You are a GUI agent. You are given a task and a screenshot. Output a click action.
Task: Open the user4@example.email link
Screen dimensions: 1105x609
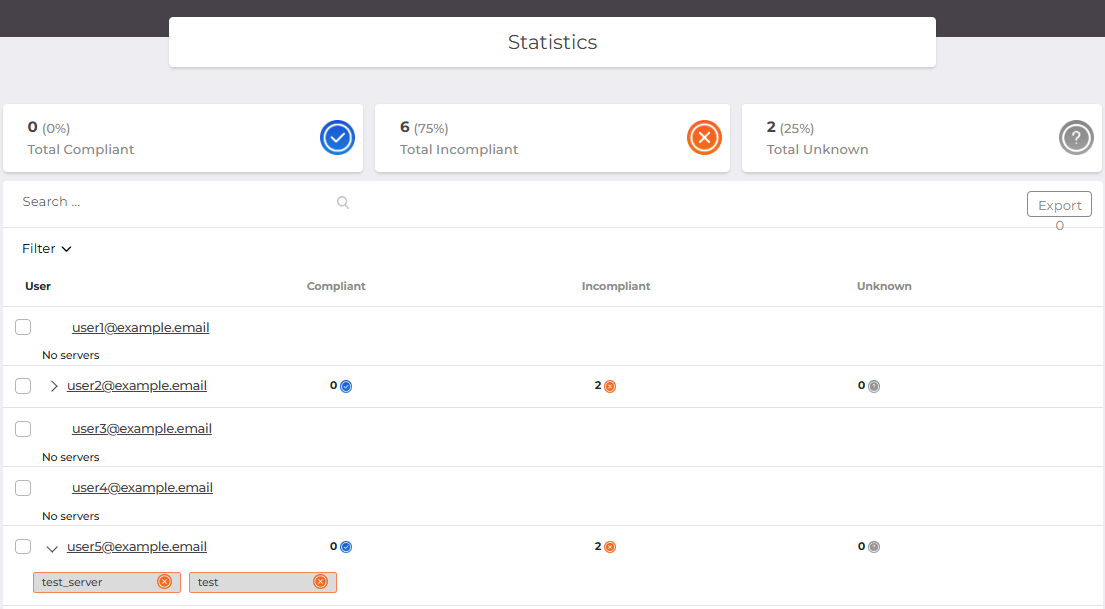pyautogui.click(x=142, y=488)
